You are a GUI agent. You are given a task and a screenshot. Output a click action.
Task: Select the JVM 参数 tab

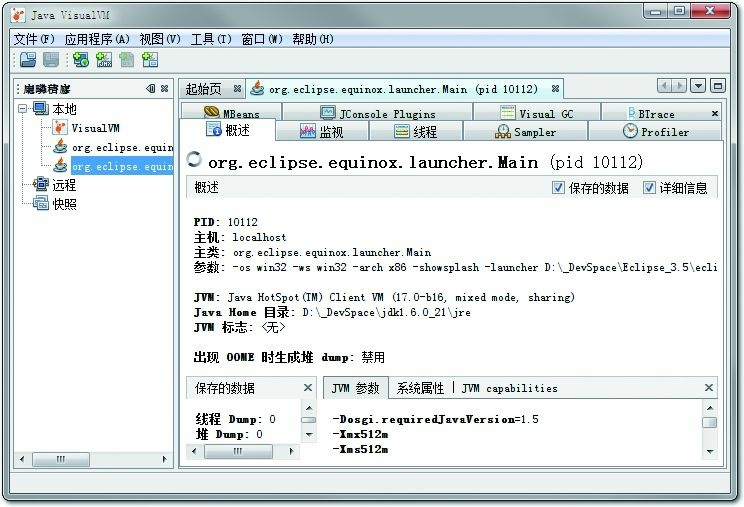(x=356, y=388)
